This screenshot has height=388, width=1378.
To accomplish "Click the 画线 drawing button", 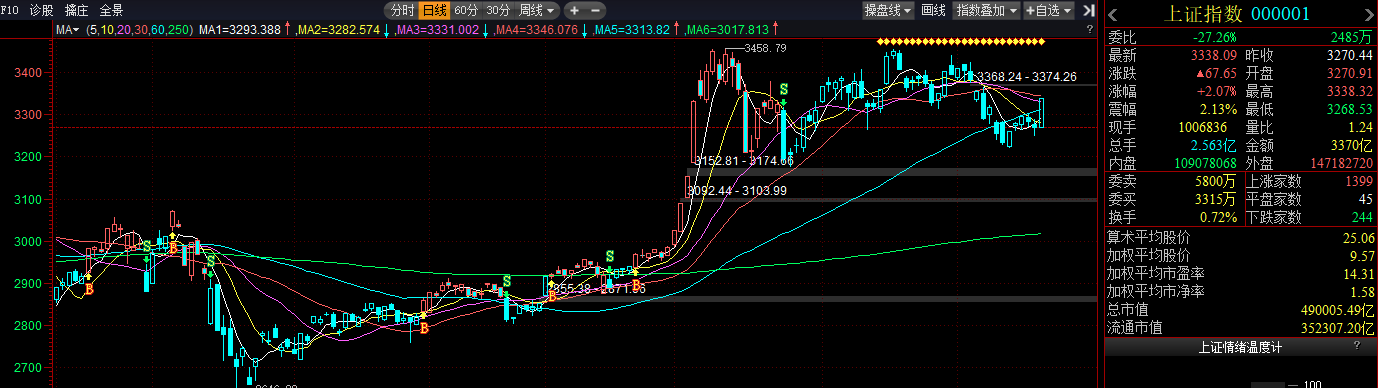I will tap(933, 10).
